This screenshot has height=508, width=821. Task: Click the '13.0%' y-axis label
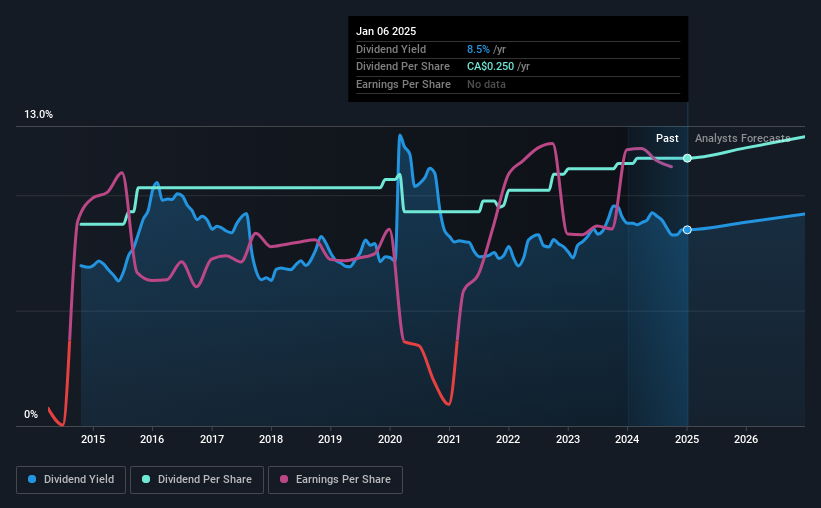pyautogui.click(x=39, y=115)
